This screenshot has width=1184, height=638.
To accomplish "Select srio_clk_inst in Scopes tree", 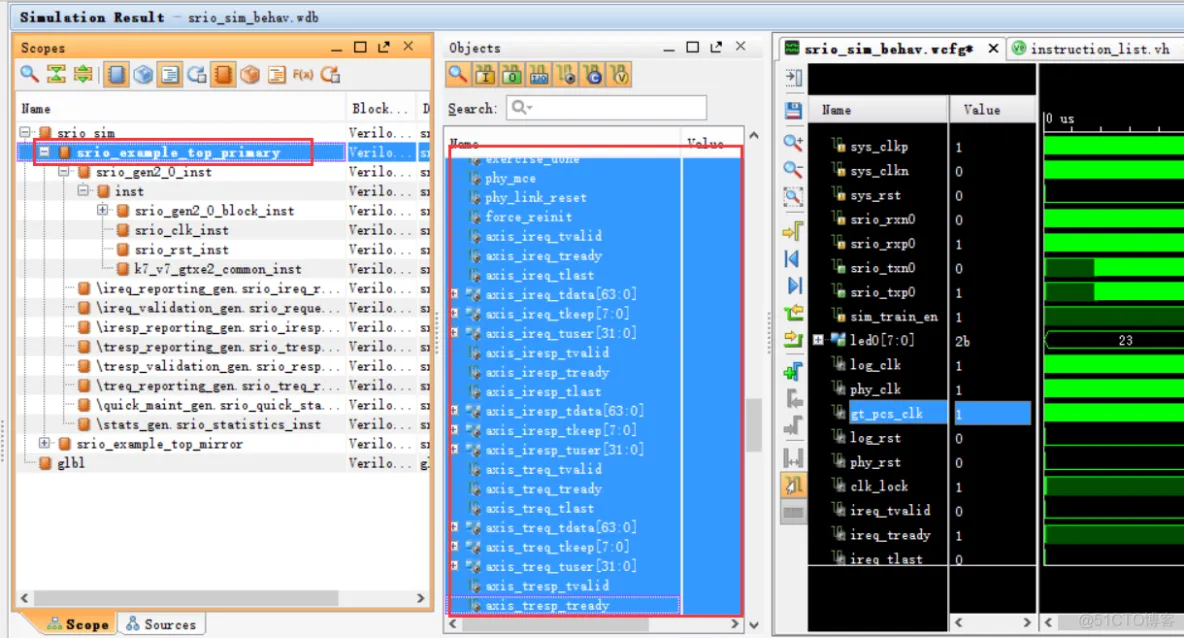I will pos(181,230).
